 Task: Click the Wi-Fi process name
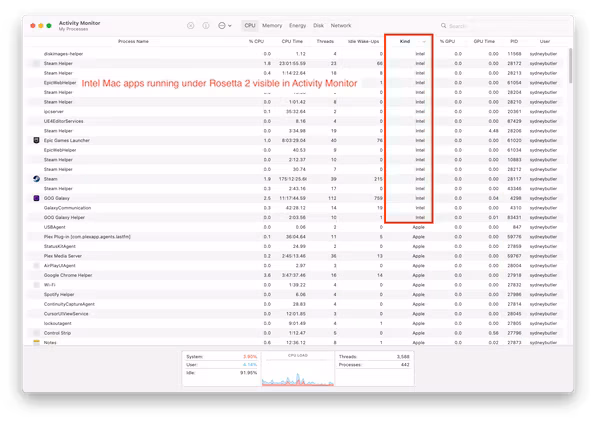tap(49, 285)
